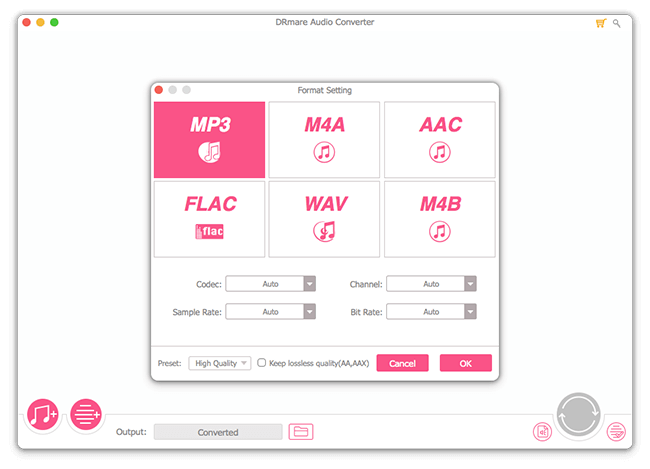Click the OK button
The width and height of the screenshot is (650, 469).
tap(466, 363)
